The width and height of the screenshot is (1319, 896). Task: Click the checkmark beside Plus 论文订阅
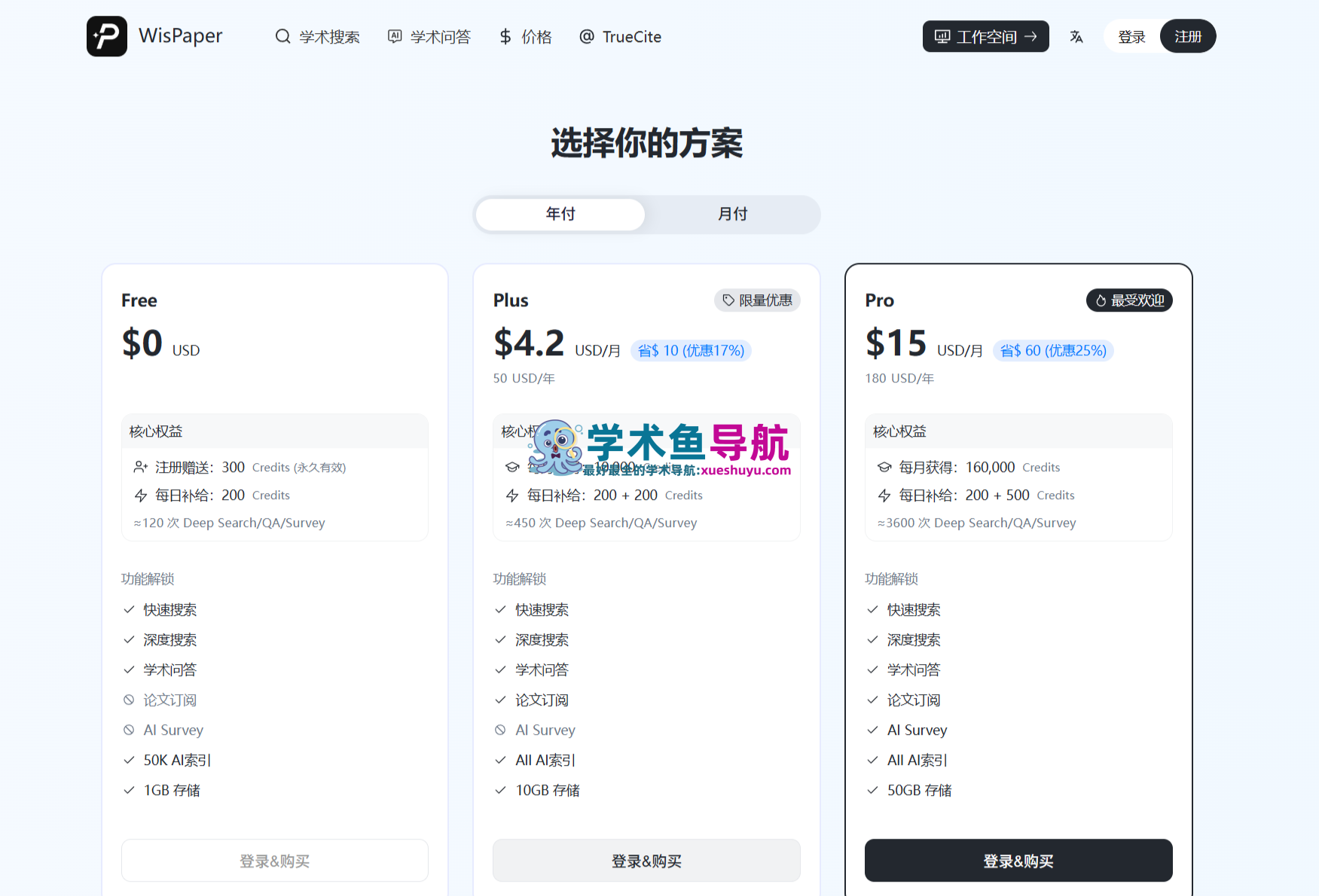coord(500,700)
